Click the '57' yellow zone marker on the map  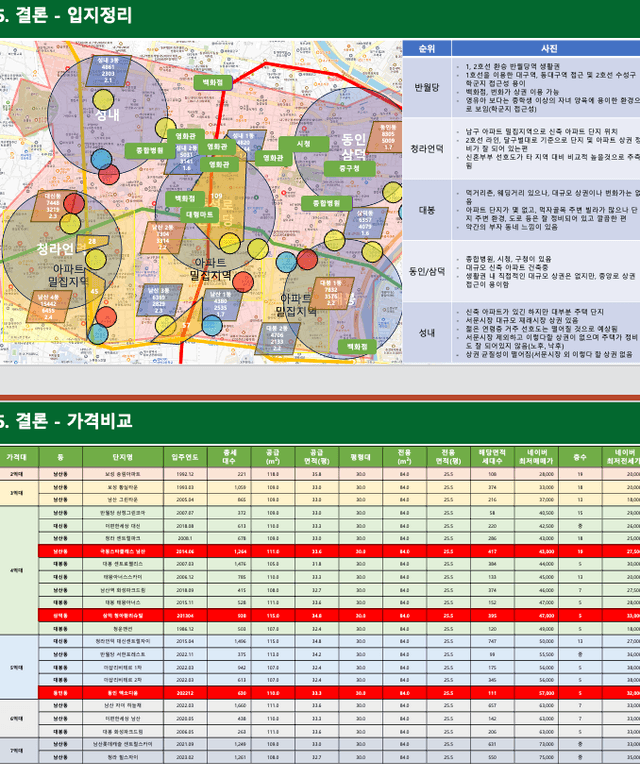click(186, 325)
